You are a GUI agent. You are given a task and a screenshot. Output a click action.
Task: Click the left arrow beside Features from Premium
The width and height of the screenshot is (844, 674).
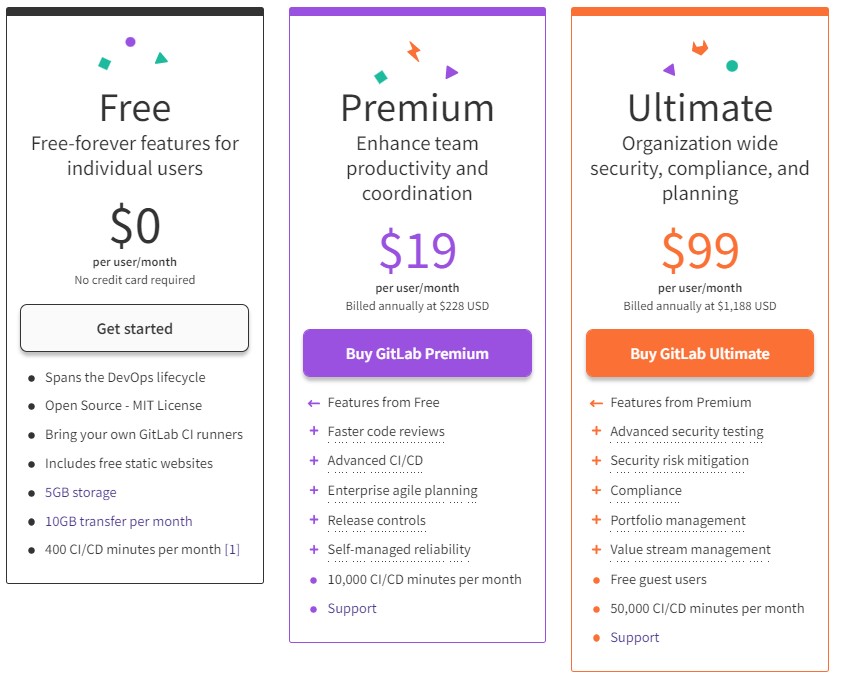click(x=596, y=403)
